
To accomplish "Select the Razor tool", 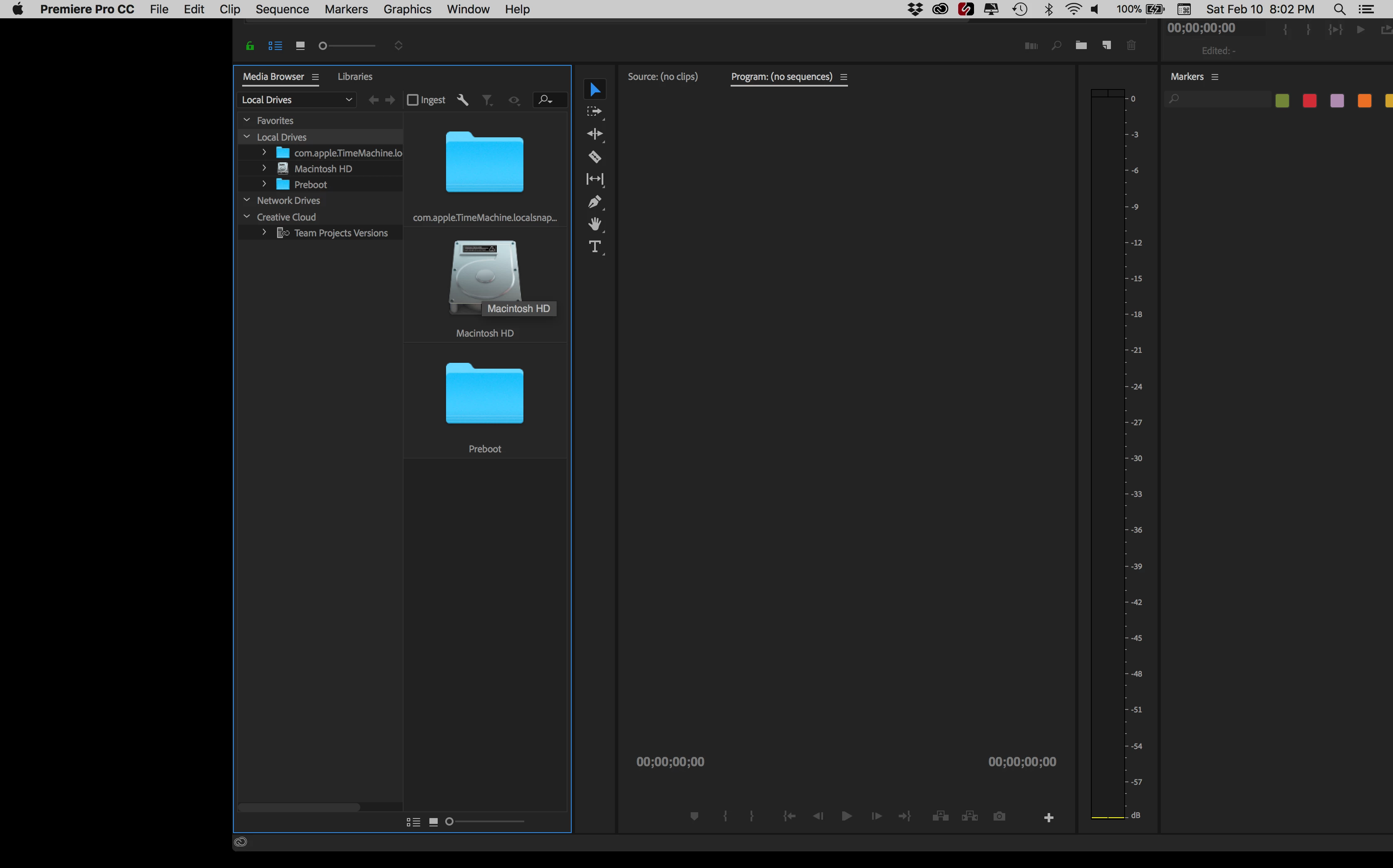I will coord(595,157).
